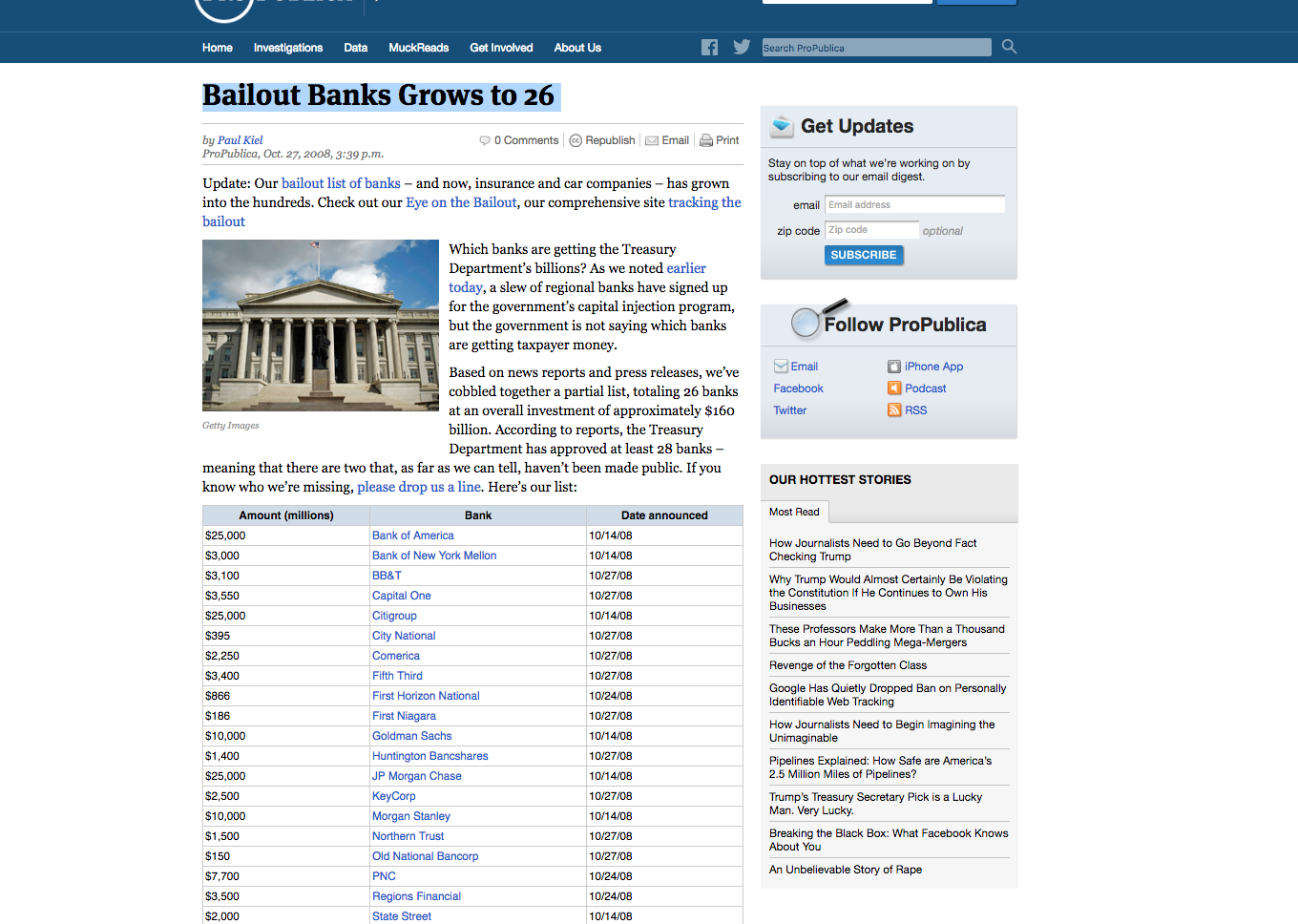Open the Home menu item
Image resolution: width=1298 pixels, height=924 pixels.
pyautogui.click(x=218, y=48)
